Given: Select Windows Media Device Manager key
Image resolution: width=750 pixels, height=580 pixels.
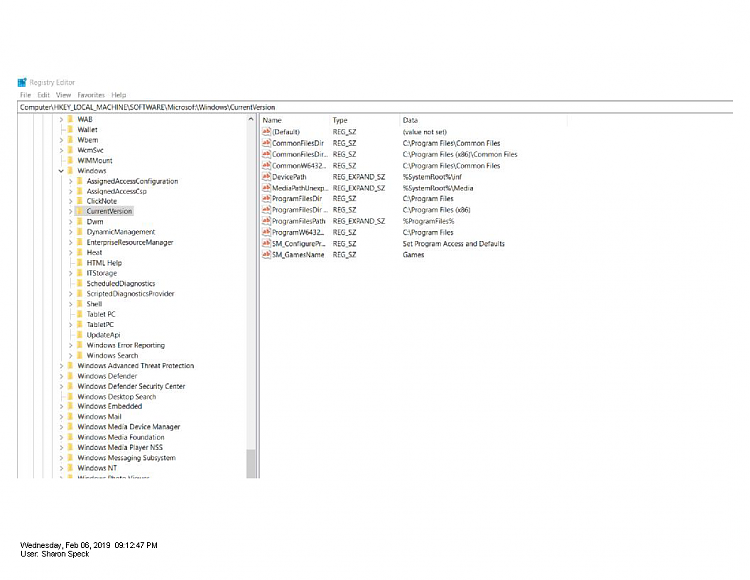Looking at the screenshot, I should (x=129, y=427).
